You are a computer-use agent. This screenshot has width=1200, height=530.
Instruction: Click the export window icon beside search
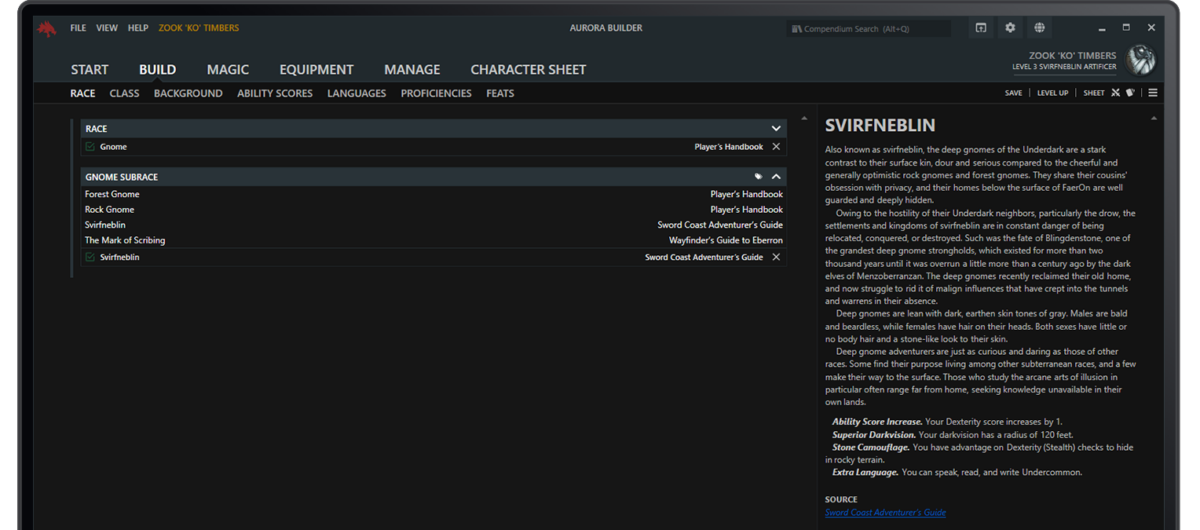[x=981, y=28]
